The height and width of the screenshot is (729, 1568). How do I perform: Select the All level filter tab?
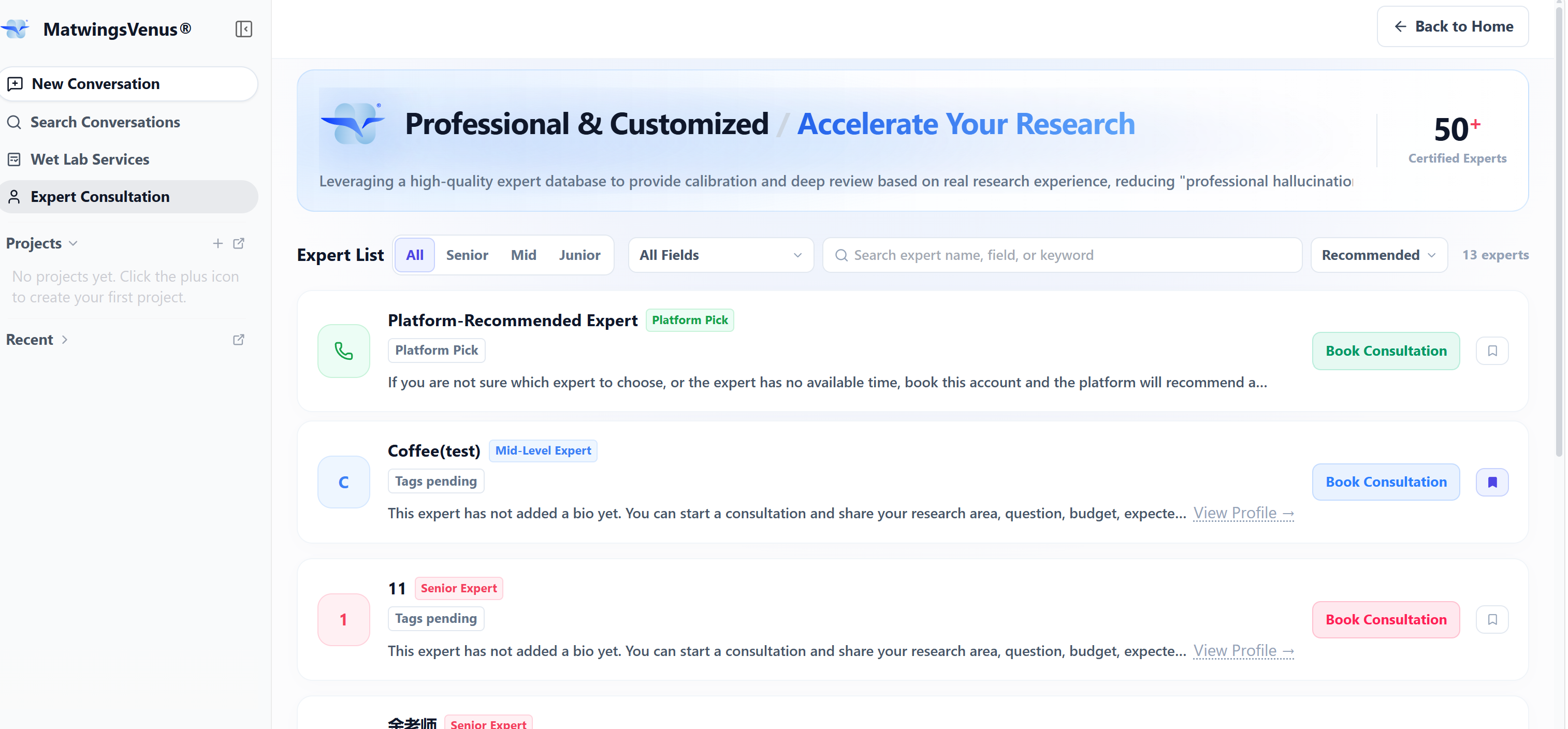point(414,255)
